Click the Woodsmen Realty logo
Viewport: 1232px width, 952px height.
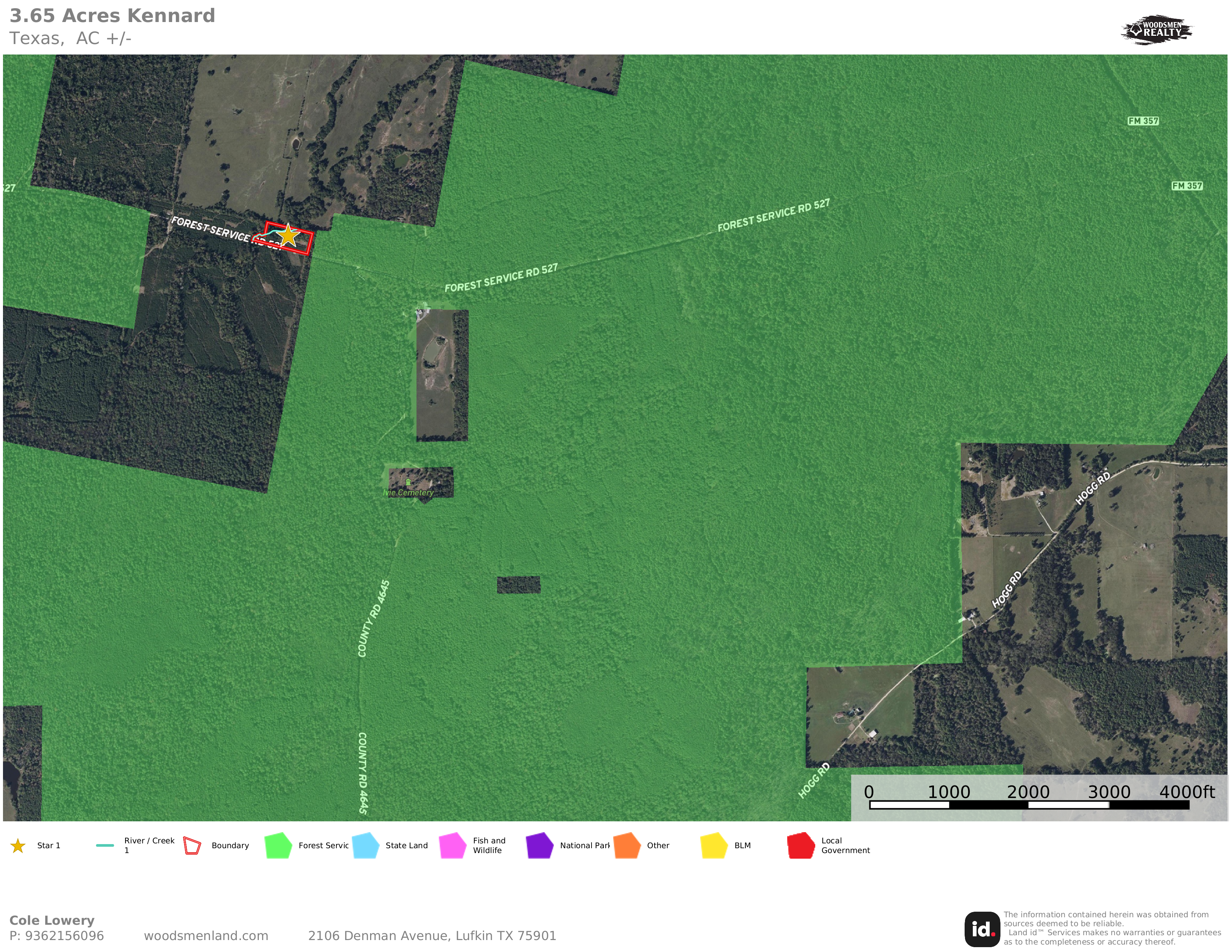1157,29
